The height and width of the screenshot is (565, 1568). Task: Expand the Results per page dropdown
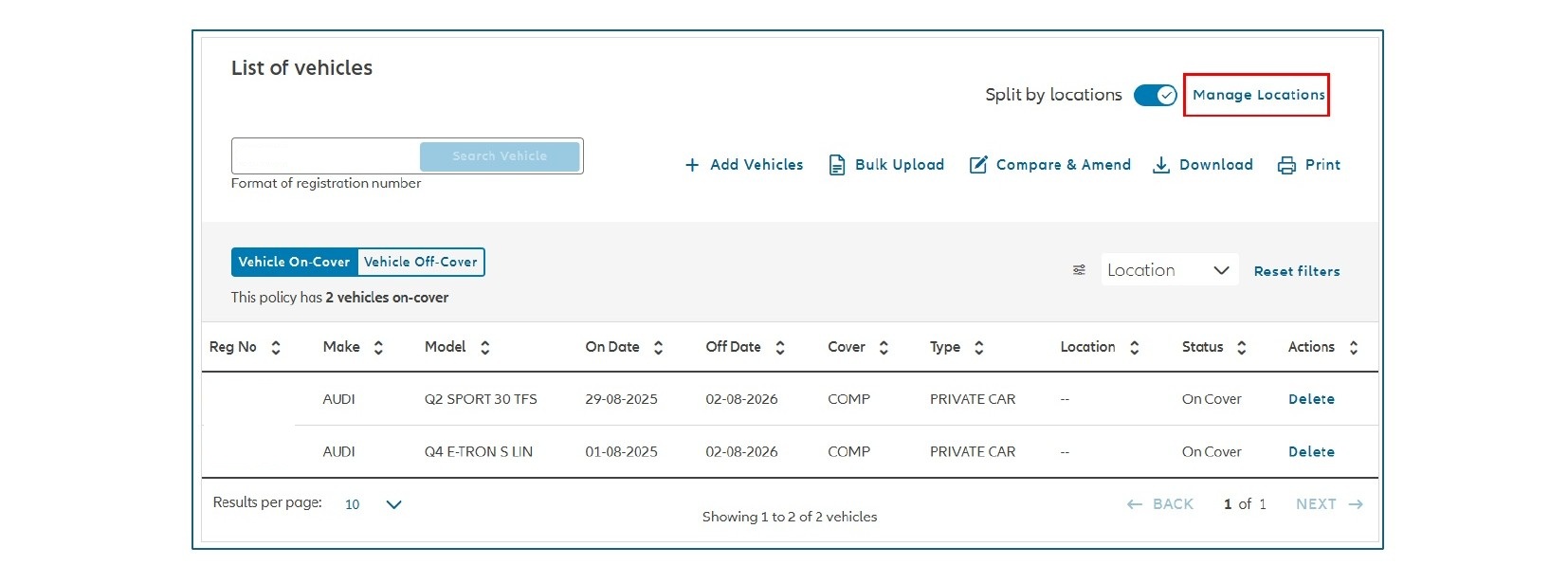tap(374, 504)
